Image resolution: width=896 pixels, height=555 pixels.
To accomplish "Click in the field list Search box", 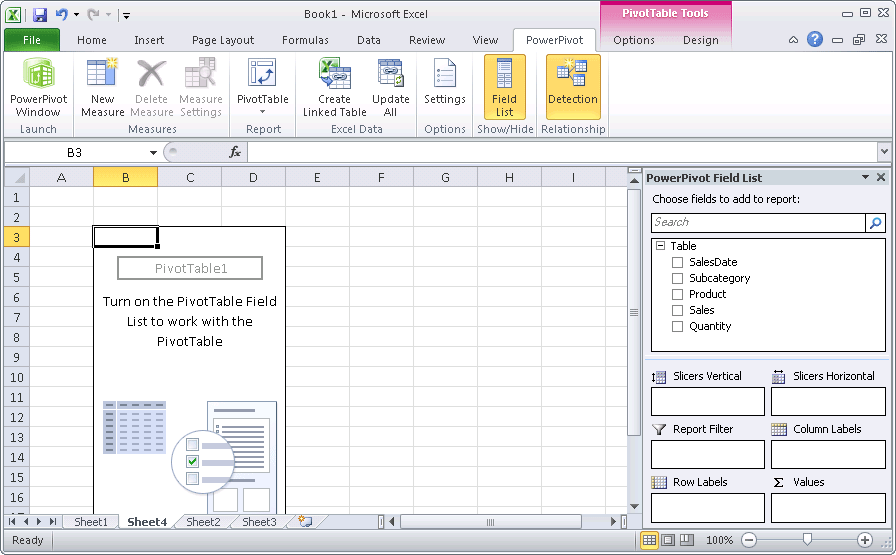I will tap(758, 222).
